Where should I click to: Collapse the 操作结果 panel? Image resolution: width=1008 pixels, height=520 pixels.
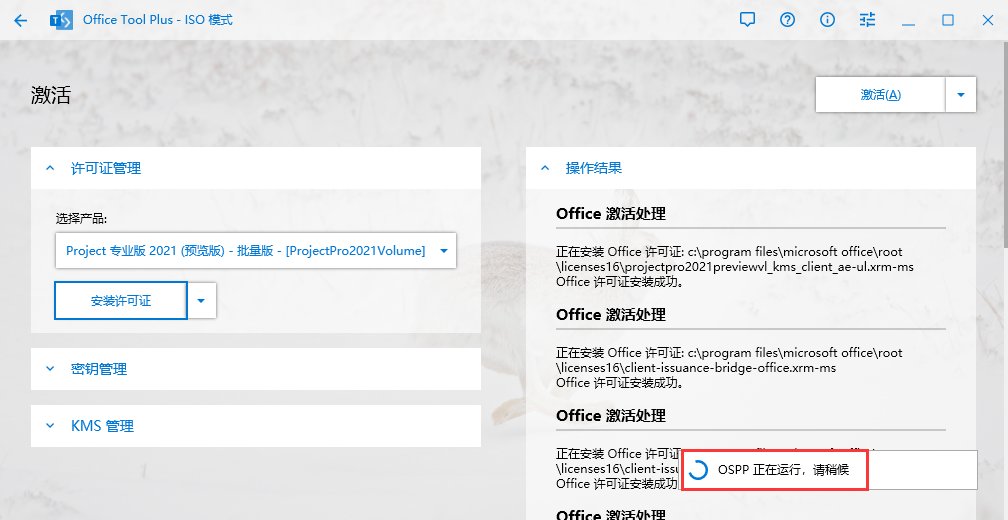[x=751, y=168]
